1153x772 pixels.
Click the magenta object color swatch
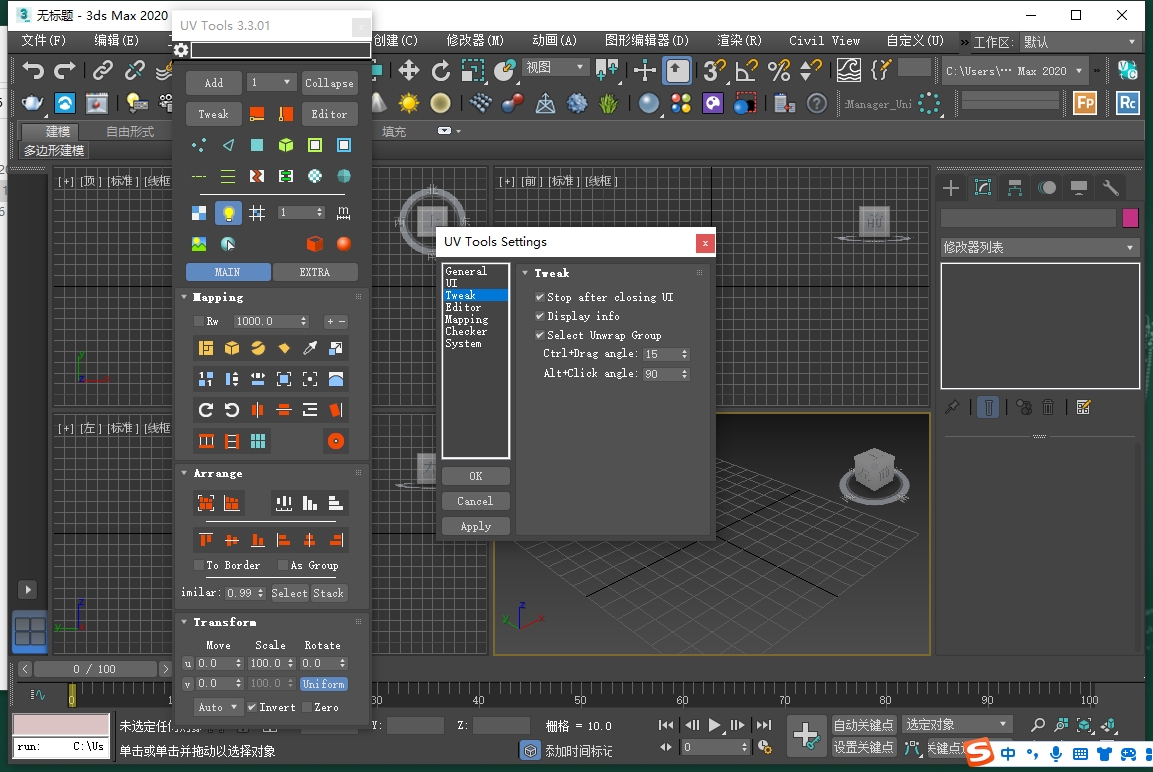pos(1130,218)
